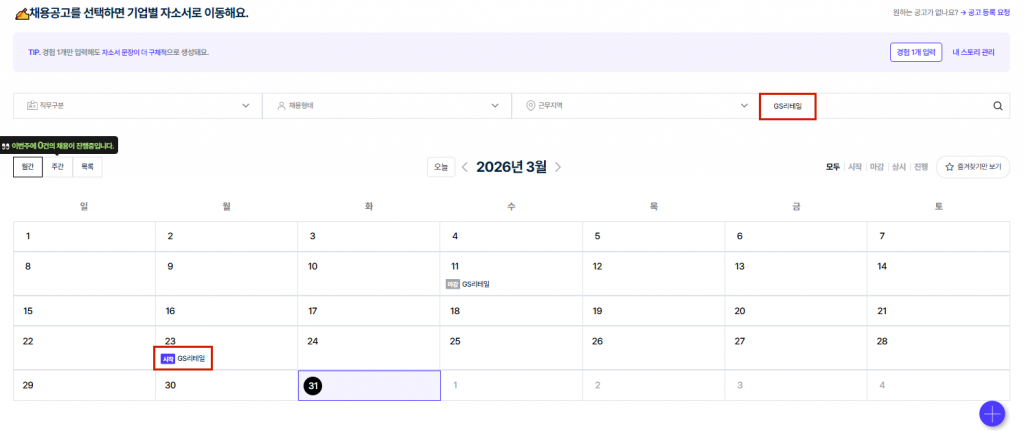Click the 오늘 button
The width and height of the screenshot is (1024, 431).
click(x=440, y=167)
